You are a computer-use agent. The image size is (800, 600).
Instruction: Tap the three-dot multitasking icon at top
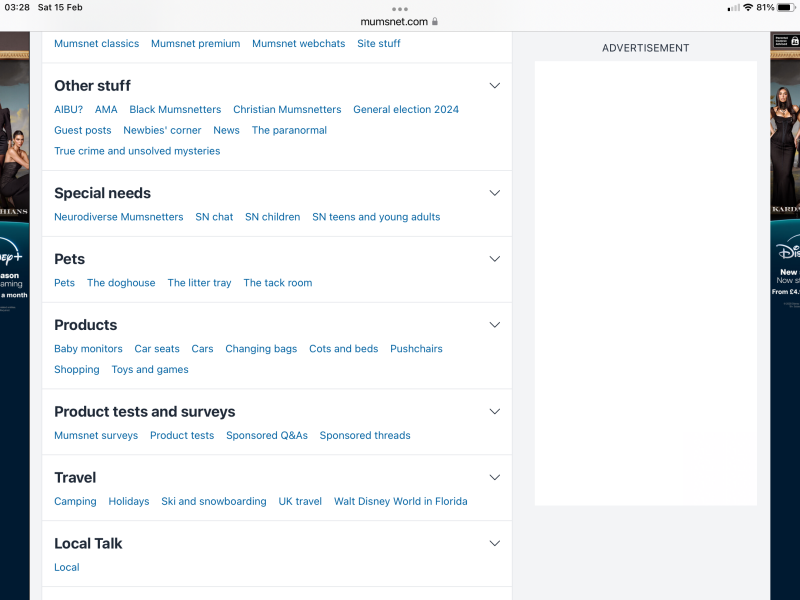click(400, 8)
